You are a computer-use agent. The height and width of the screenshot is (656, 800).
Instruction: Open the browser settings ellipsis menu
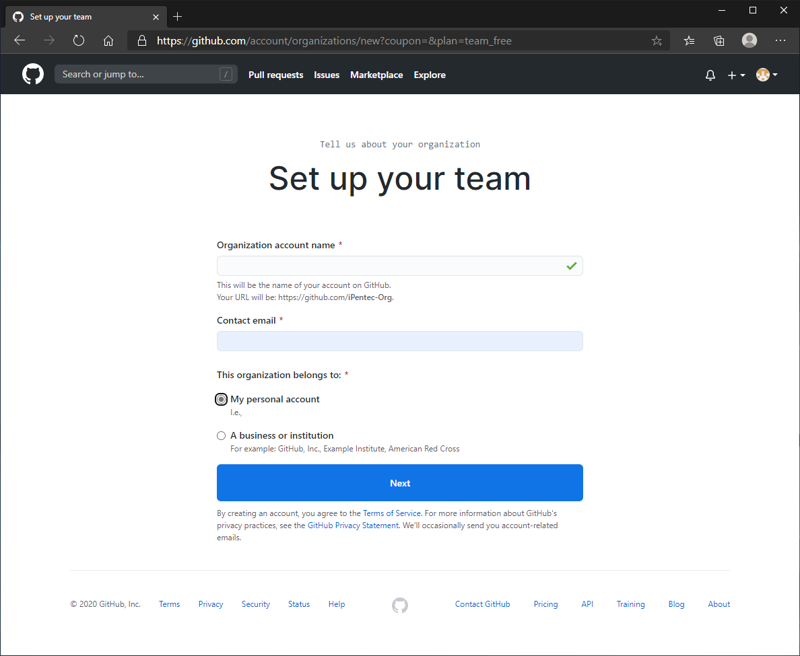(x=780, y=40)
